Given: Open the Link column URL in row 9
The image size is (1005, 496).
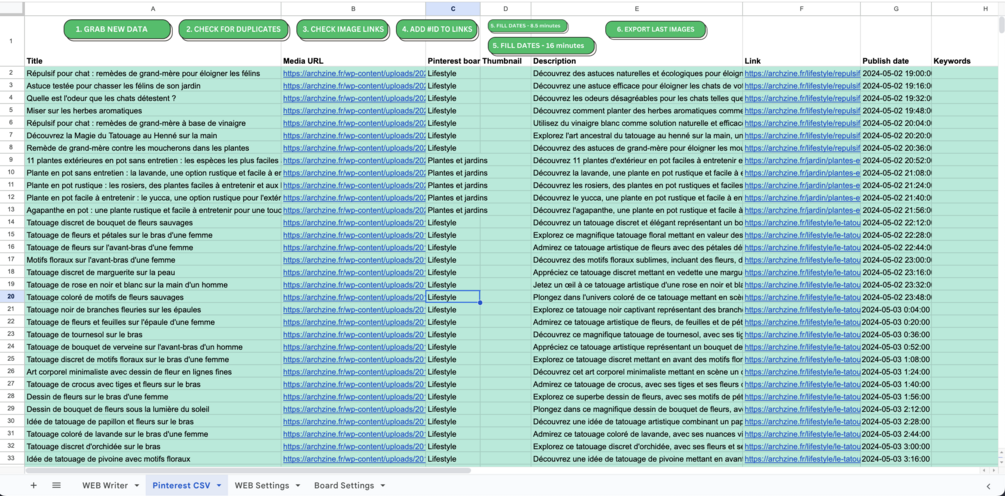Looking at the screenshot, I should (802, 161).
